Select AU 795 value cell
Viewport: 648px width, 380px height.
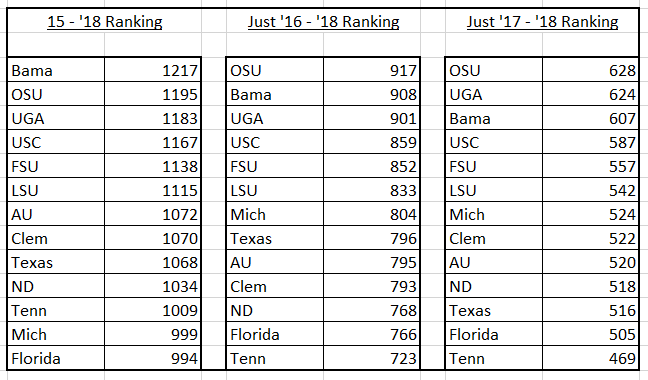372,262
